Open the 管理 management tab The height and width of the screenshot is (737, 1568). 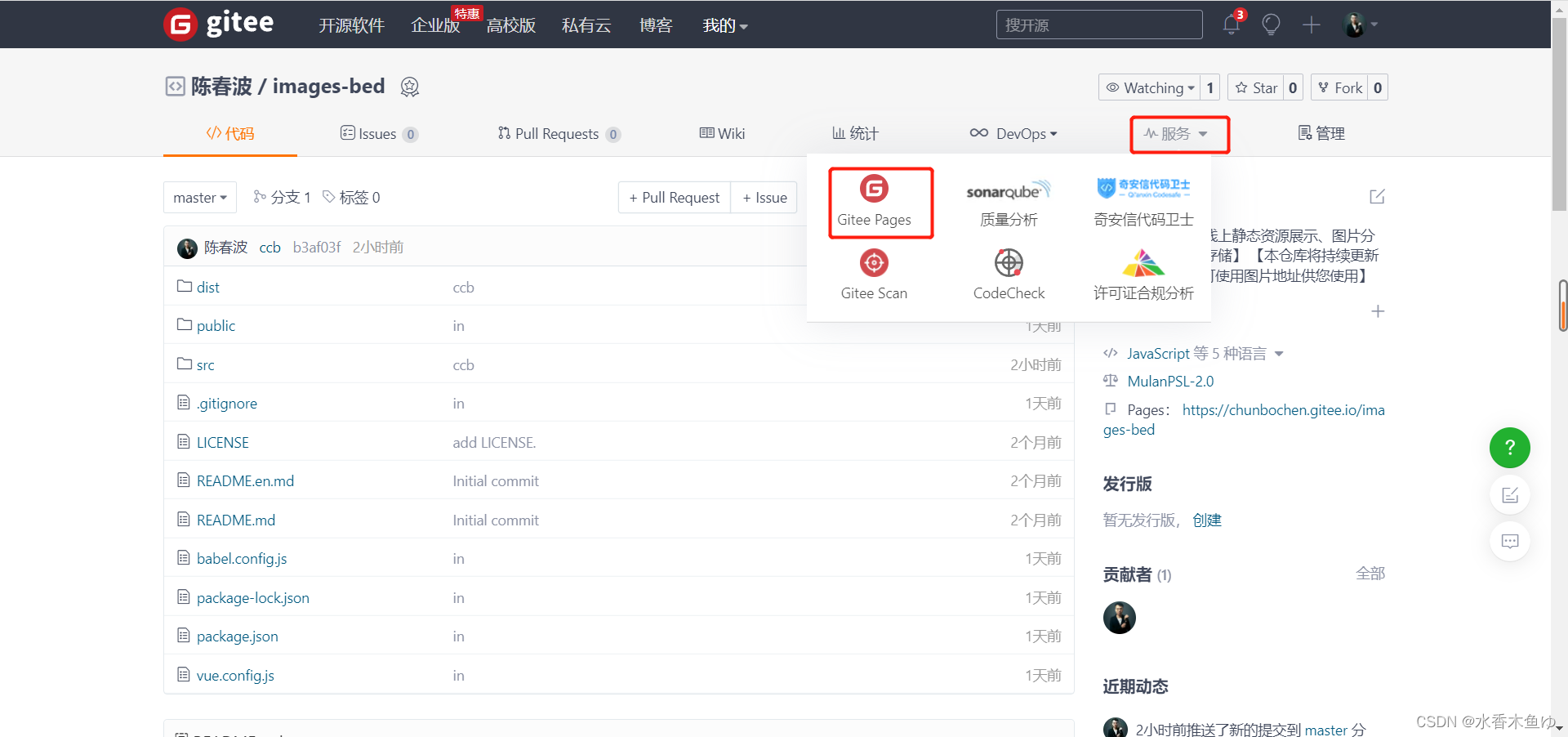coord(1321,133)
